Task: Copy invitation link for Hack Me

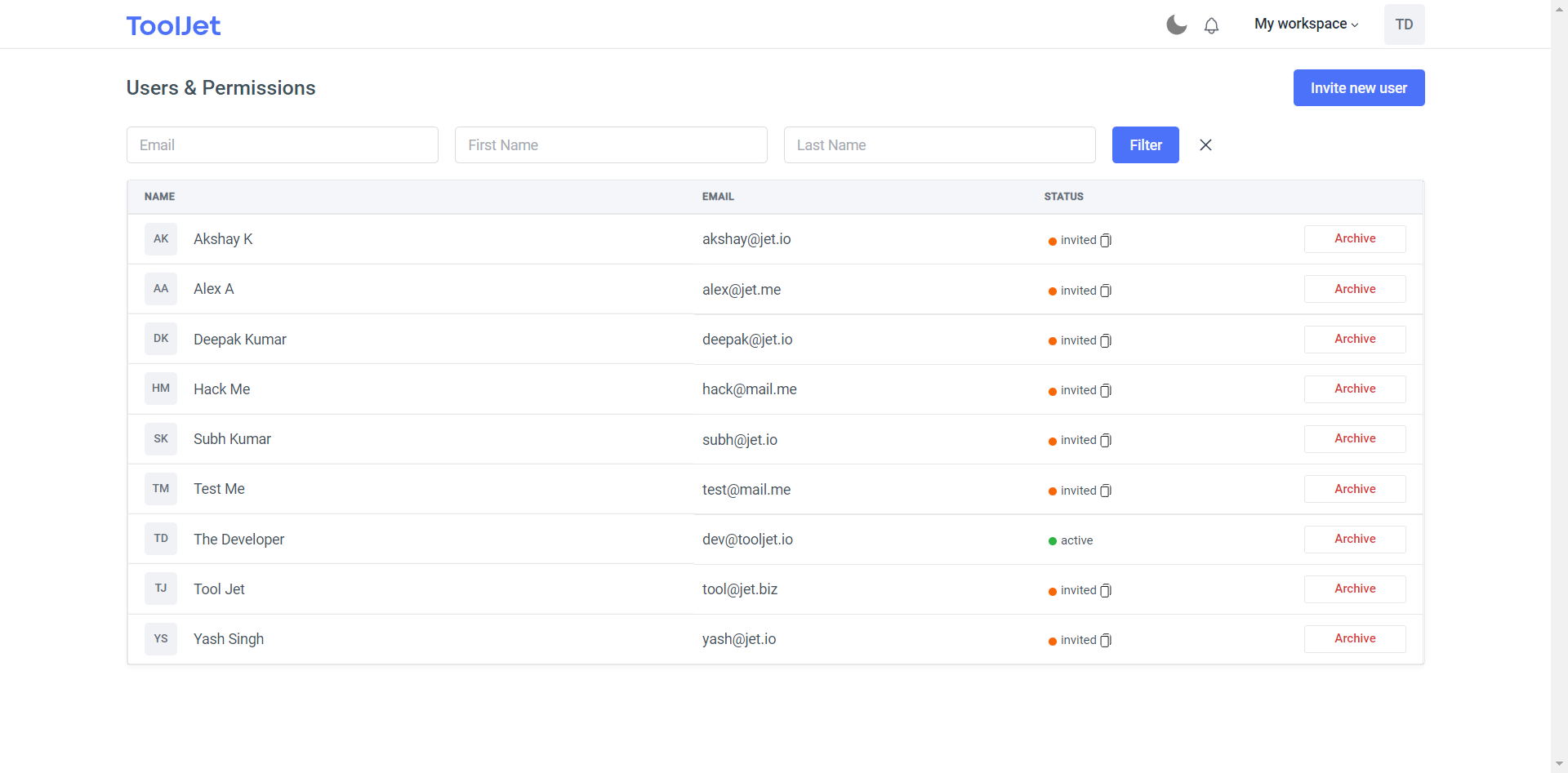Action: click(x=1106, y=390)
